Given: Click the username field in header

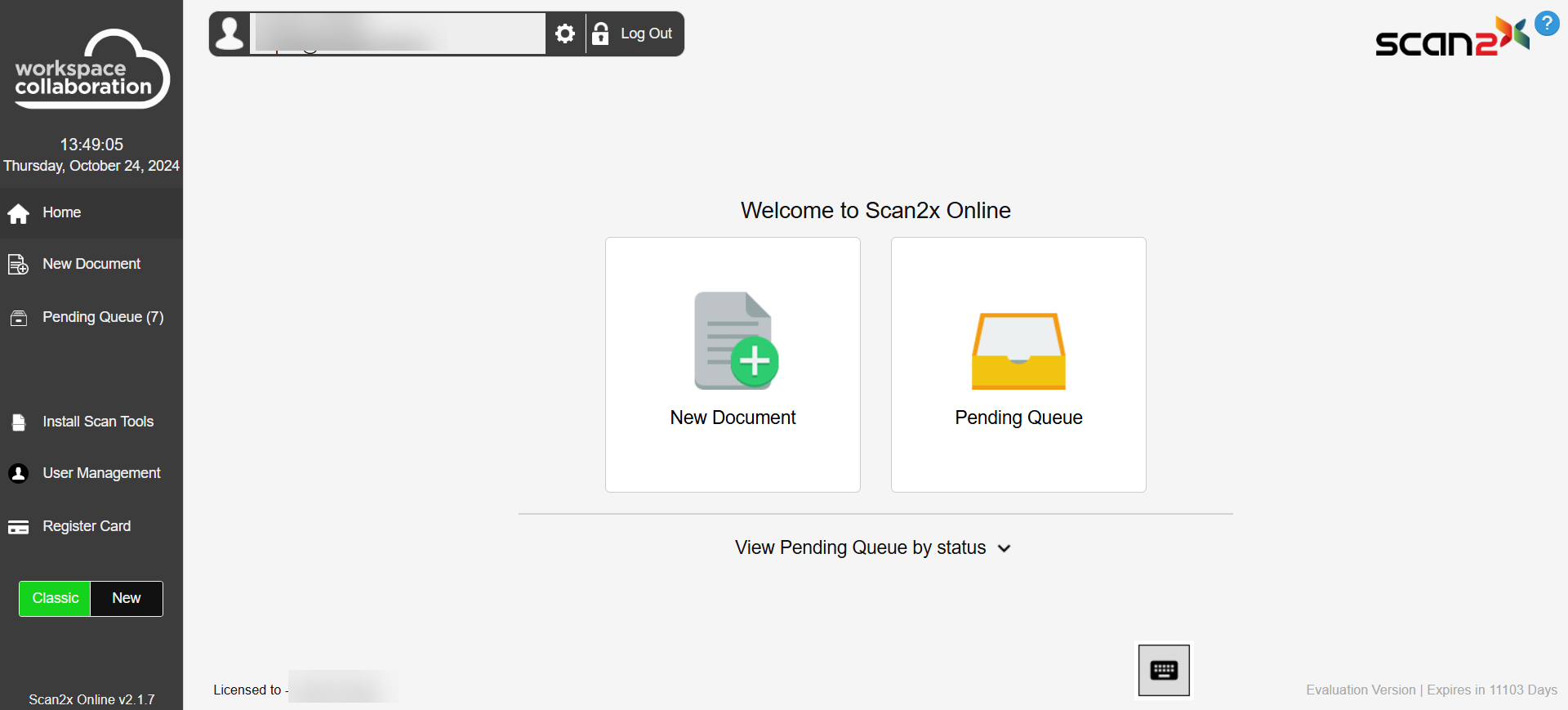Looking at the screenshot, I should point(398,33).
